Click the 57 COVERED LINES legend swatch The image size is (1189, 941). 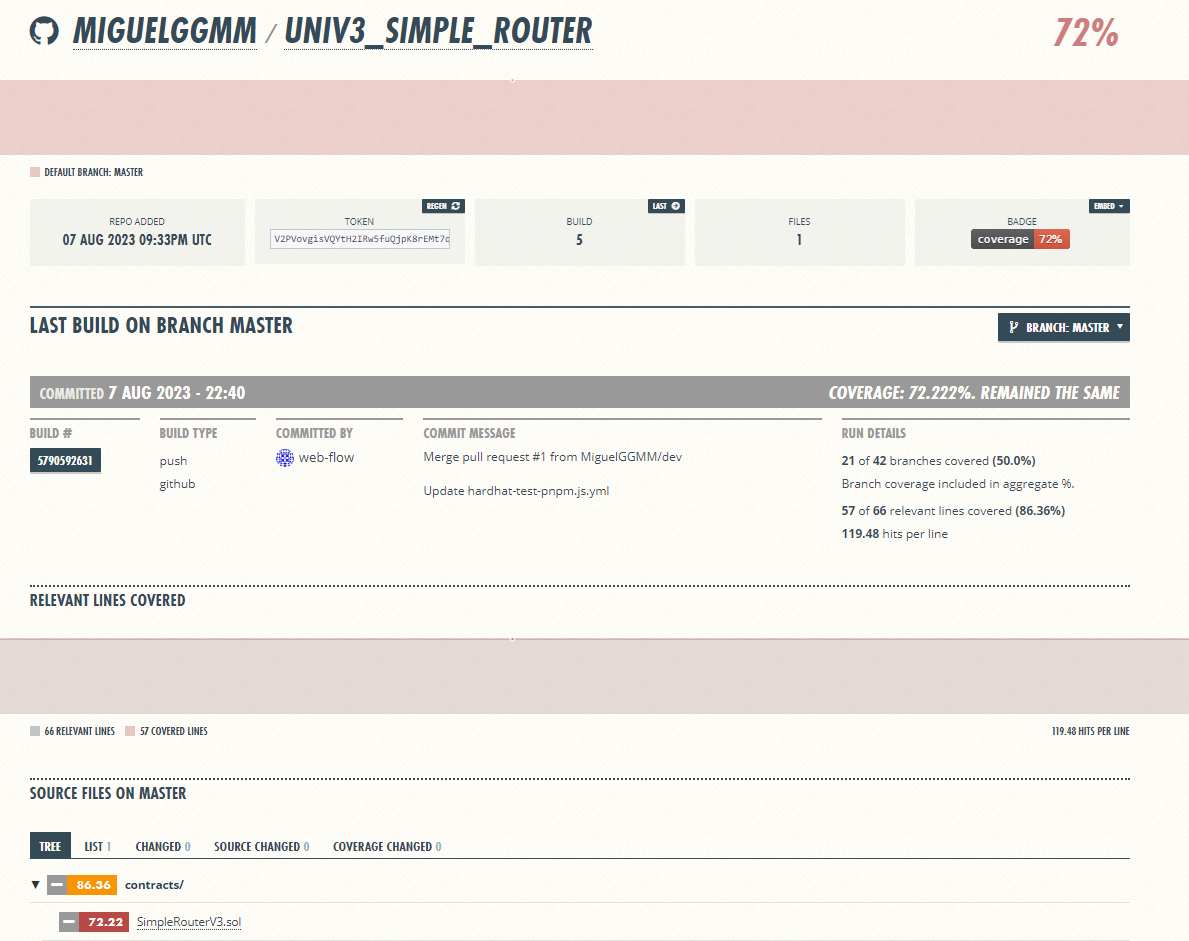click(x=130, y=731)
